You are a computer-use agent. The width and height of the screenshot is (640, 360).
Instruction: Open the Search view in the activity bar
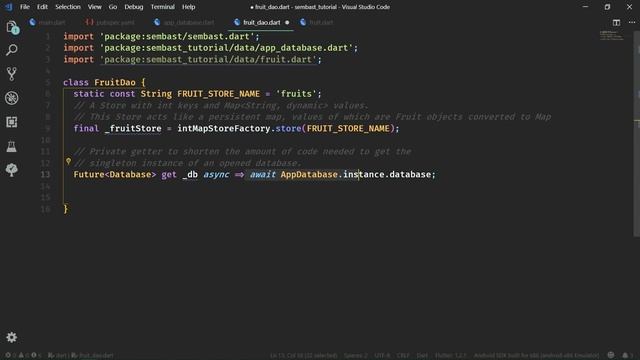12,50
